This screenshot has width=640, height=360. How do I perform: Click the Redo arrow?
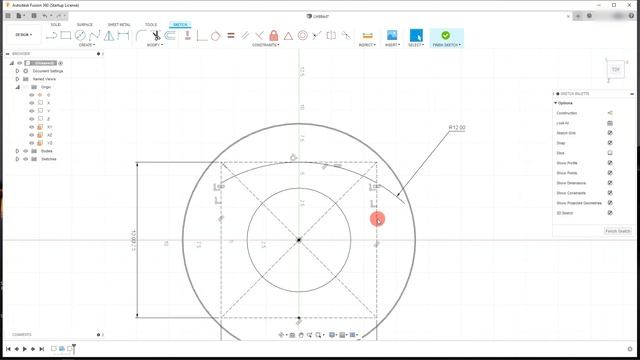(59, 16)
